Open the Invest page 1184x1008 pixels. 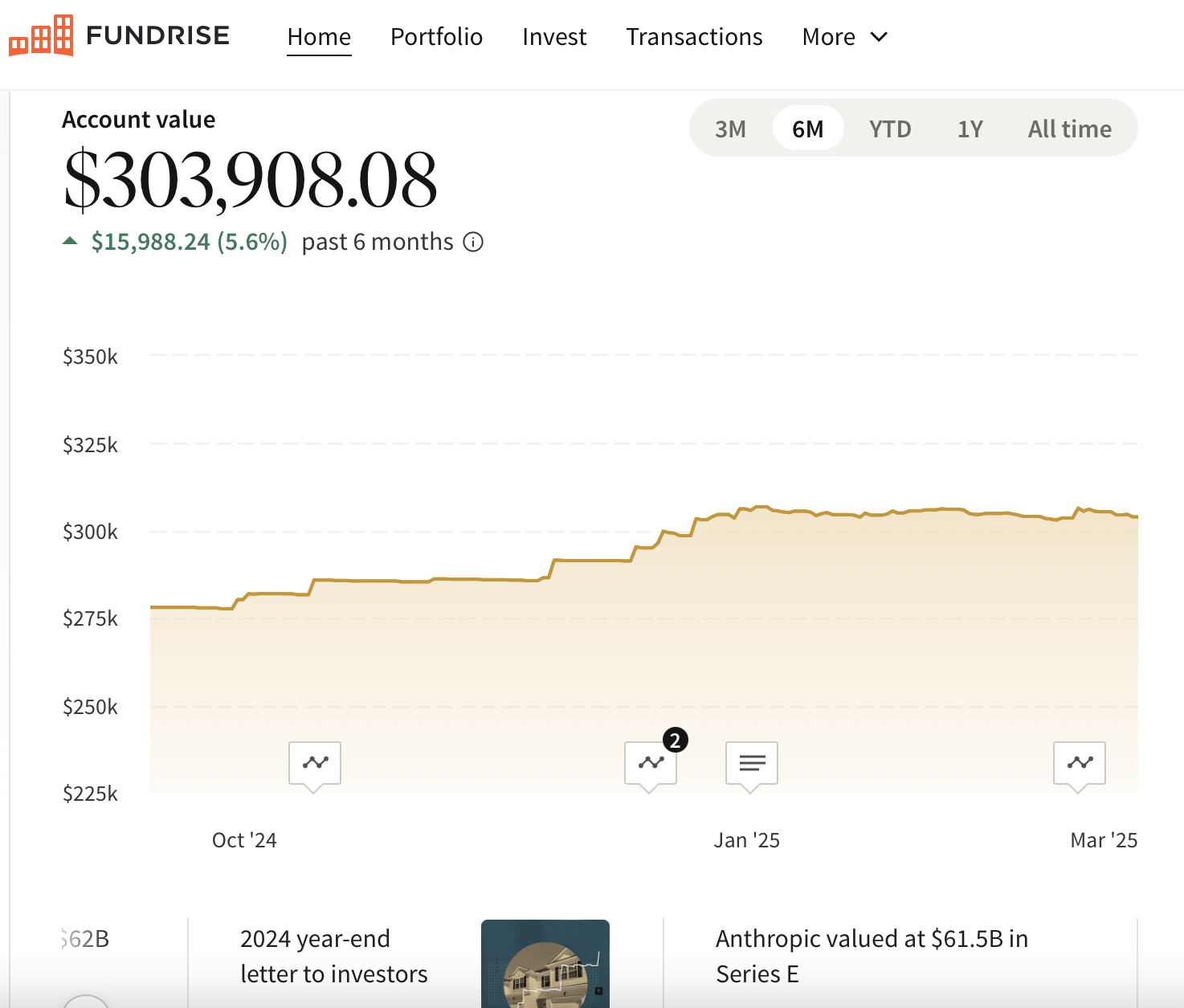coord(554,37)
